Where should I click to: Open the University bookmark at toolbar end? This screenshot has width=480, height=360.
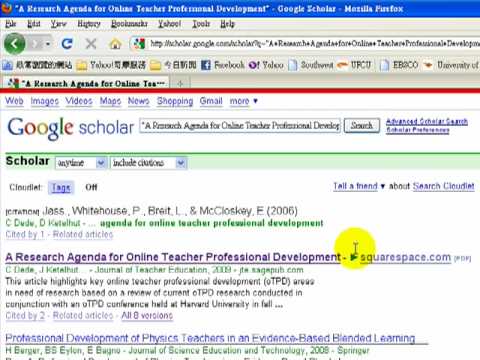point(451,65)
